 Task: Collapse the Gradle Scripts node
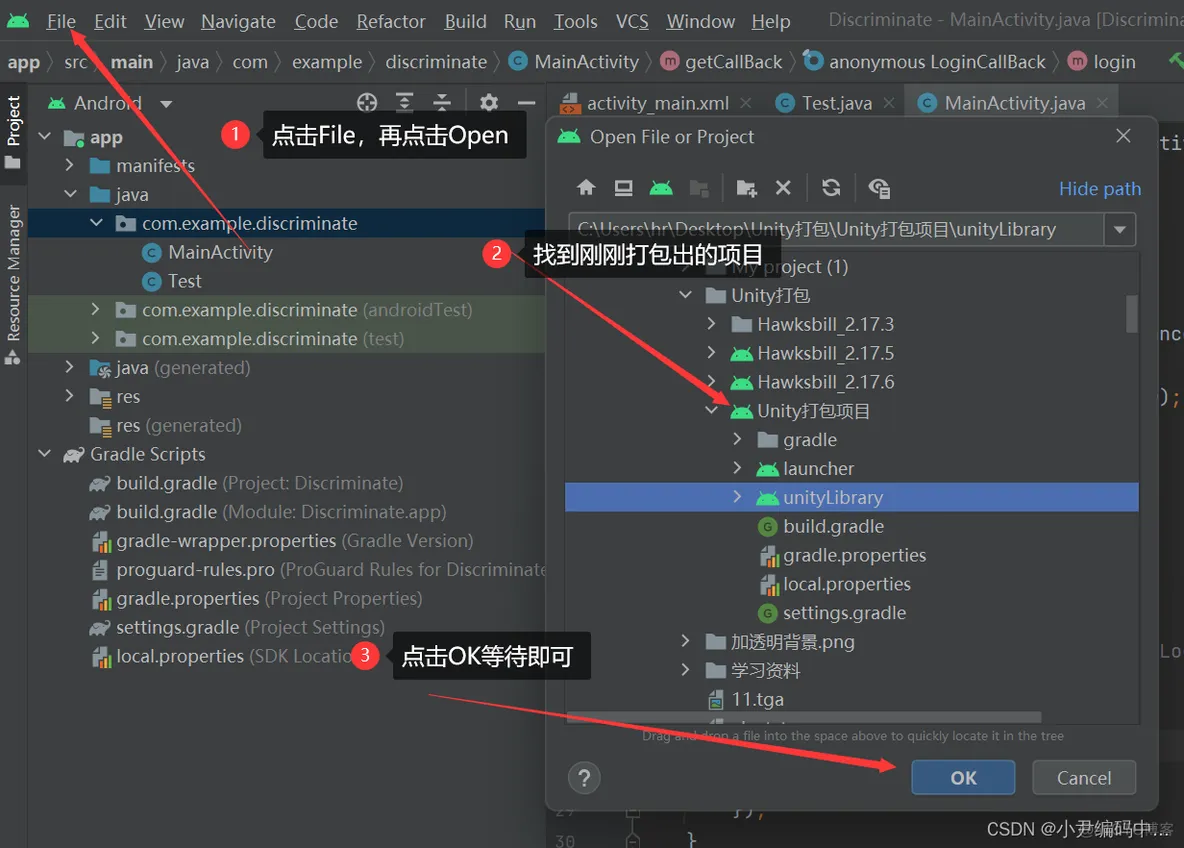pos(45,454)
